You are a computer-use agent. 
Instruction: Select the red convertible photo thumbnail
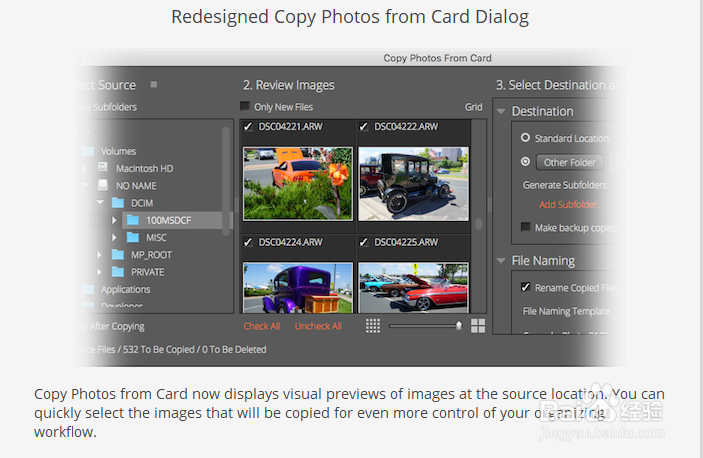tap(413, 288)
